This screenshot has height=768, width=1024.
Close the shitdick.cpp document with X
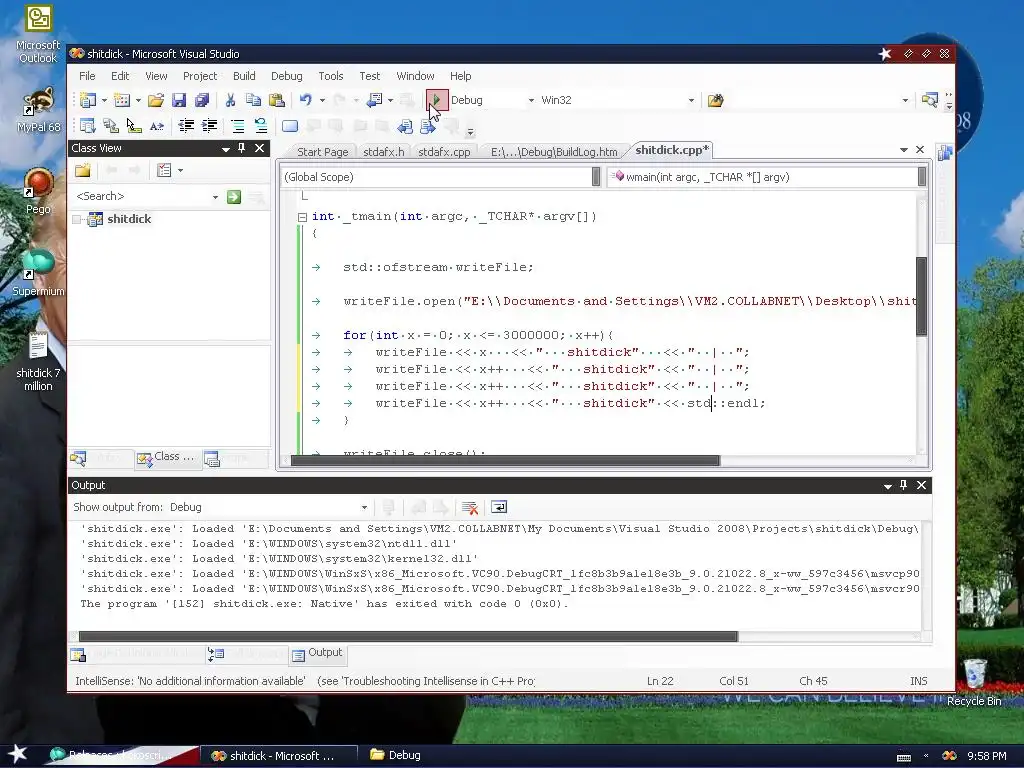click(x=920, y=150)
